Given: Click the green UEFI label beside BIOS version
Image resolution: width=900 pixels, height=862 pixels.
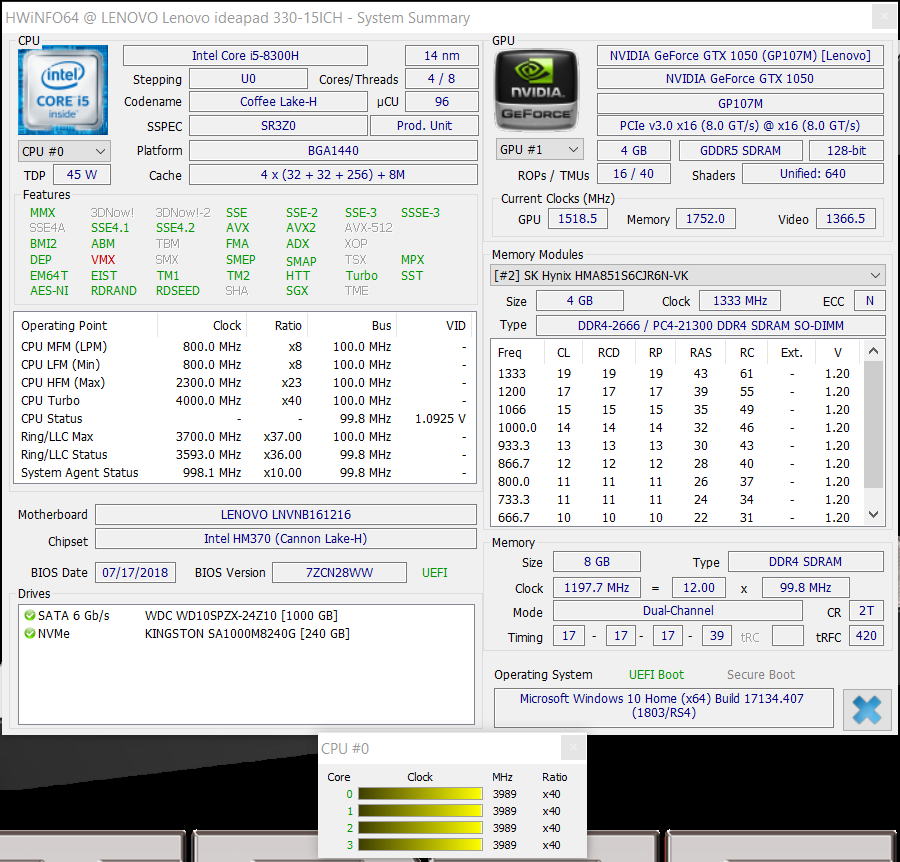Looking at the screenshot, I should (x=435, y=573).
